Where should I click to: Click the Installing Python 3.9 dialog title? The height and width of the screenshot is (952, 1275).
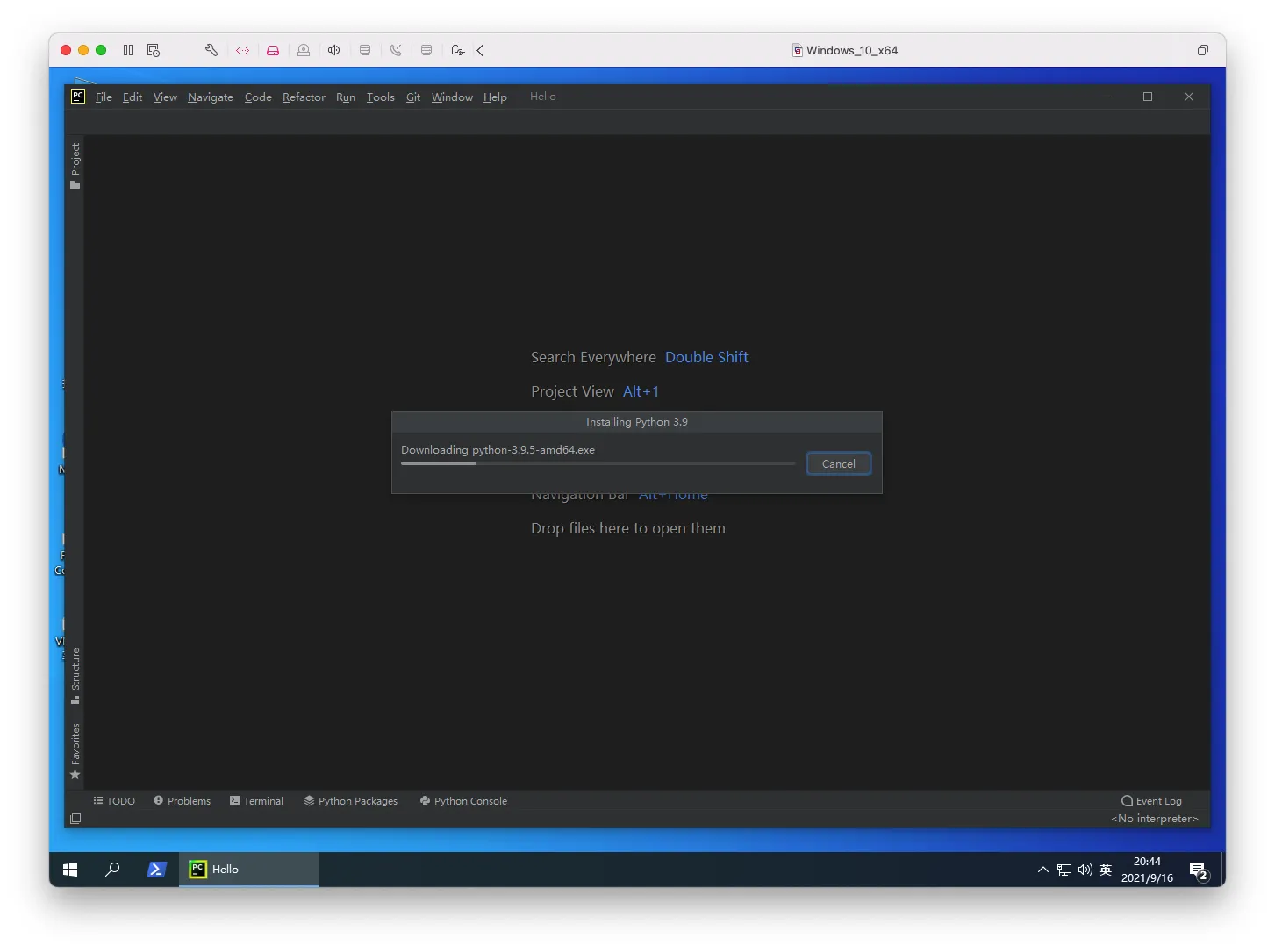point(637,422)
